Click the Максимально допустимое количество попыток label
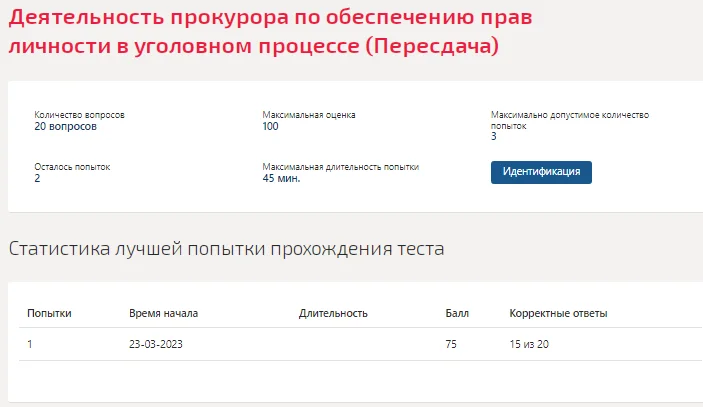Screen dimensions: 703x407 tap(570, 120)
